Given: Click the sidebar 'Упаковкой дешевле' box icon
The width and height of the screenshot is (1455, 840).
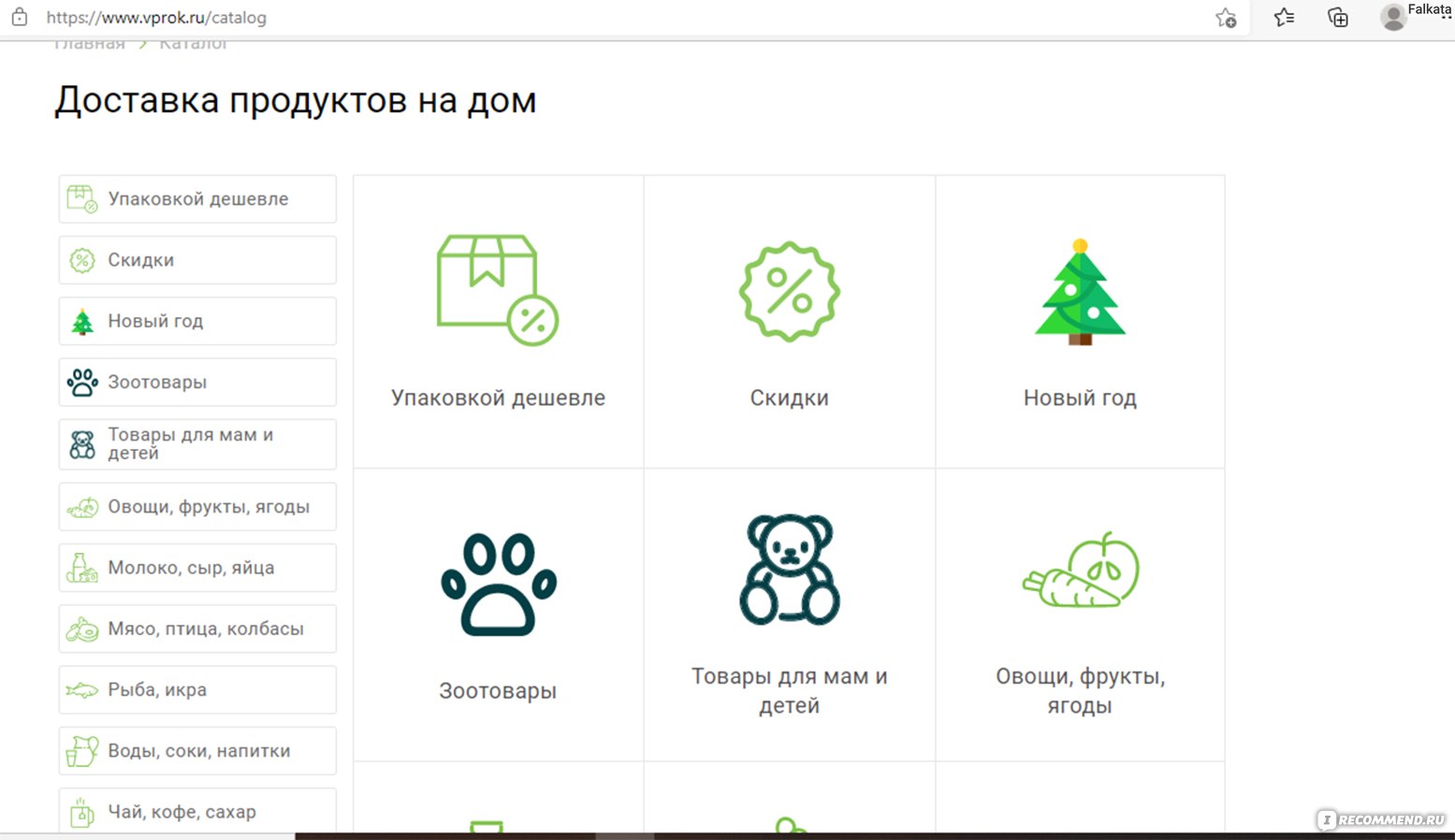Looking at the screenshot, I should 82,198.
